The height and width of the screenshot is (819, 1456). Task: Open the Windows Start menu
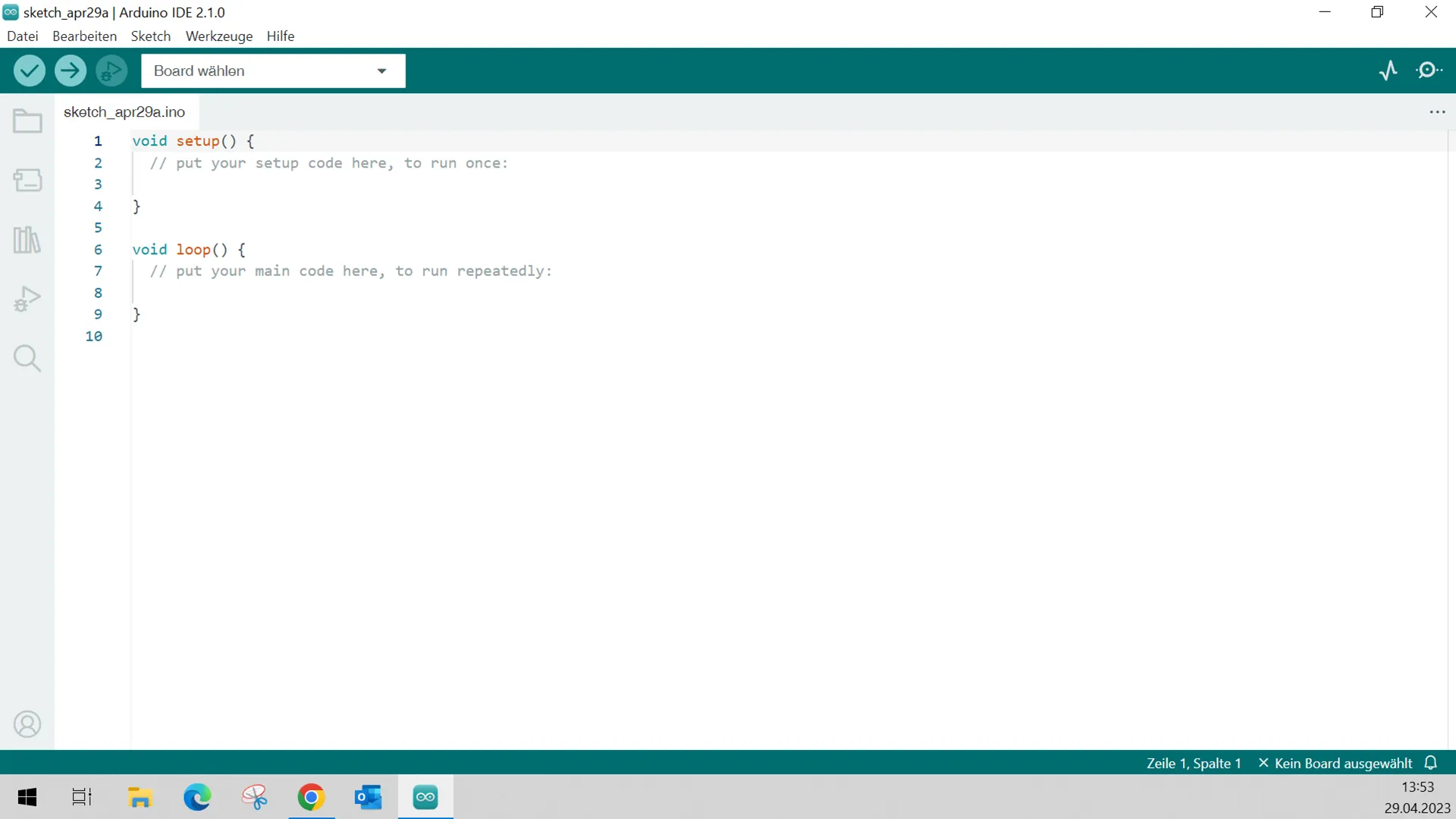tap(27, 797)
